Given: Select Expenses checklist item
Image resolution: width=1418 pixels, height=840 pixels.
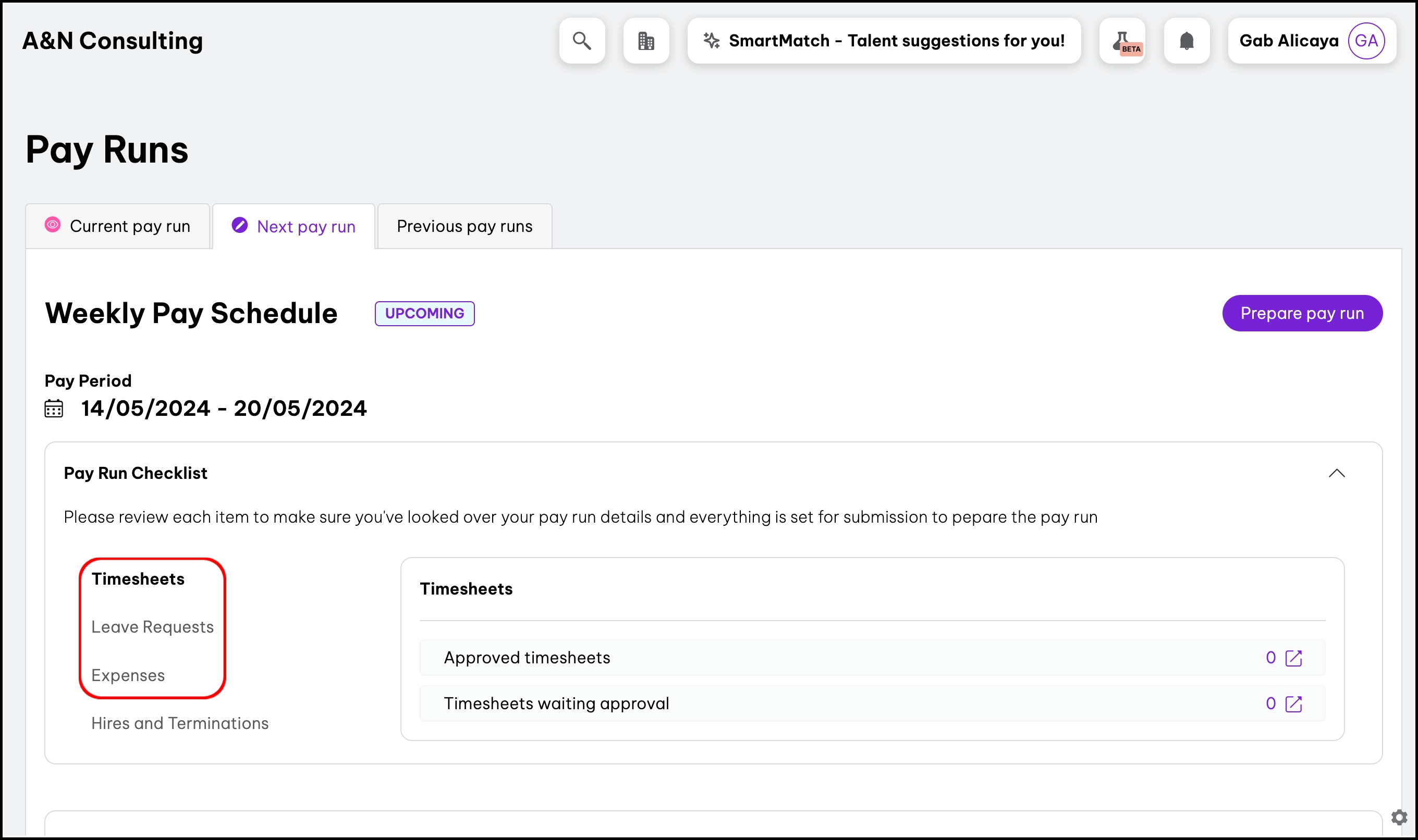Looking at the screenshot, I should click(128, 675).
